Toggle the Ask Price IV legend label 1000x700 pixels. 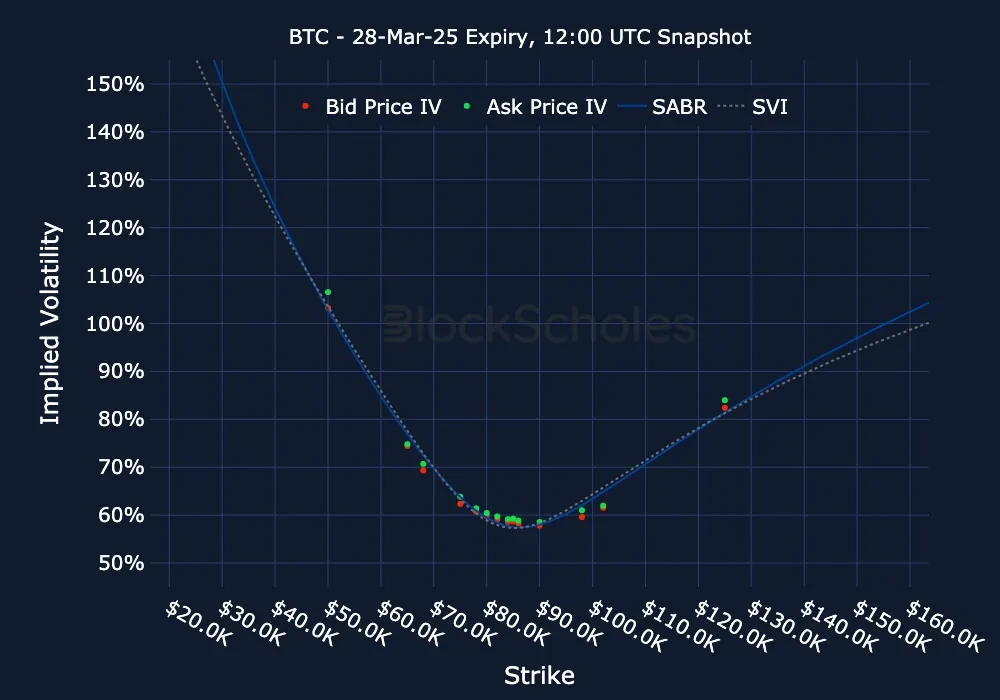[546, 106]
